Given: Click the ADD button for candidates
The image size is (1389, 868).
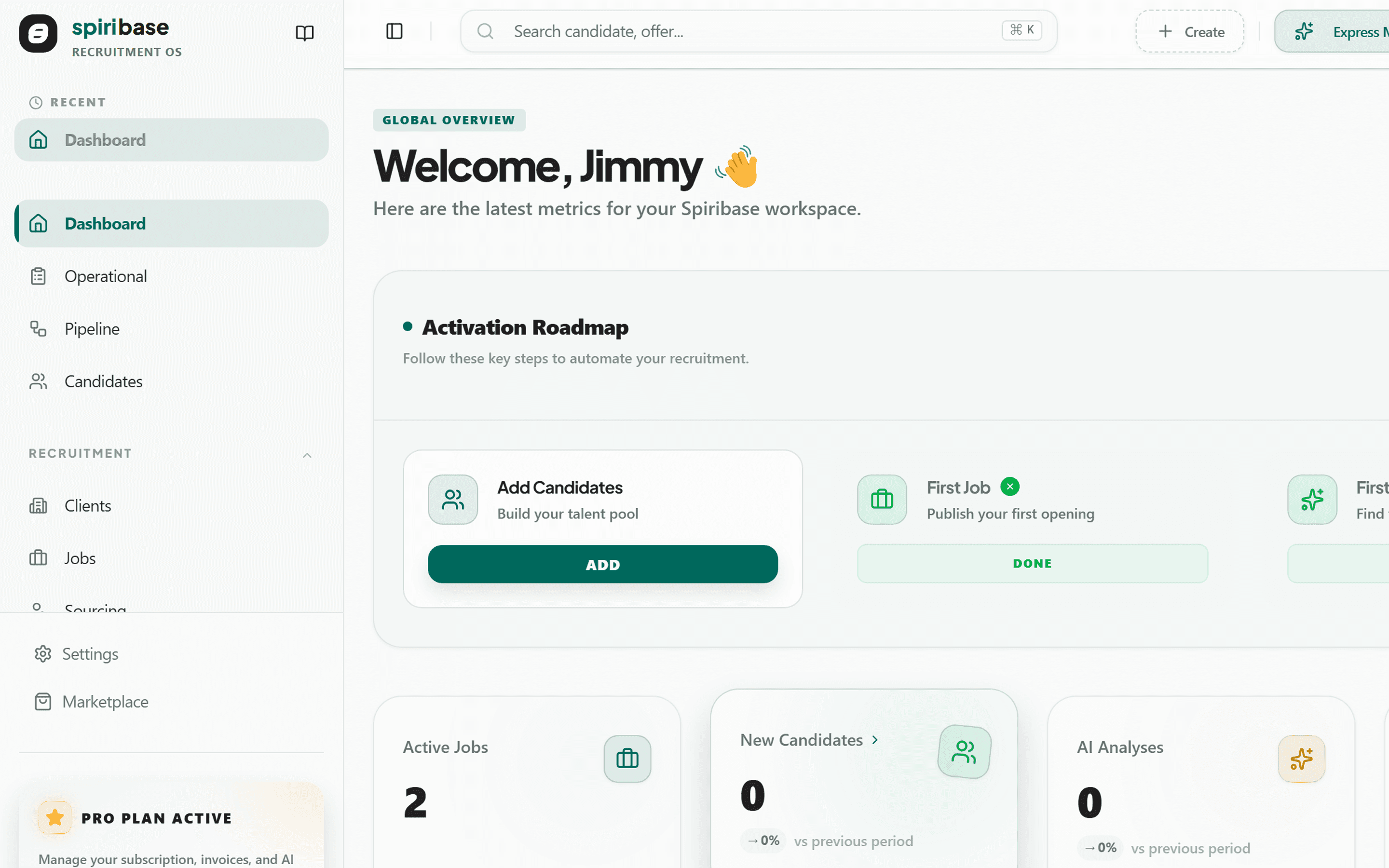Looking at the screenshot, I should (x=603, y=564).
